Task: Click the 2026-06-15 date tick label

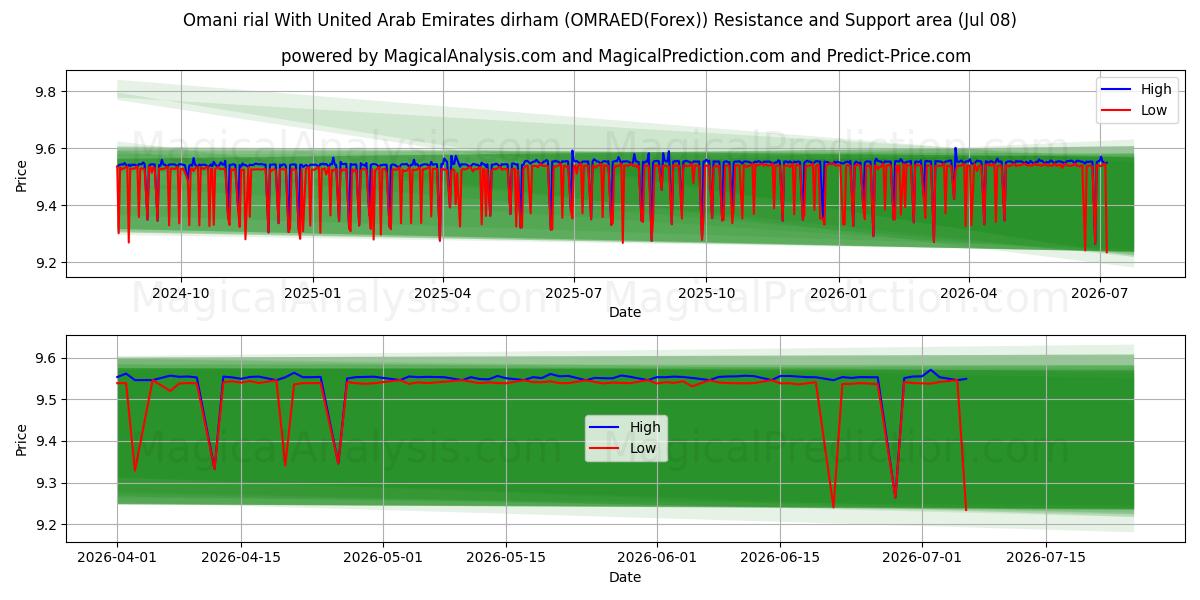Action: click(x=781, y=558)
